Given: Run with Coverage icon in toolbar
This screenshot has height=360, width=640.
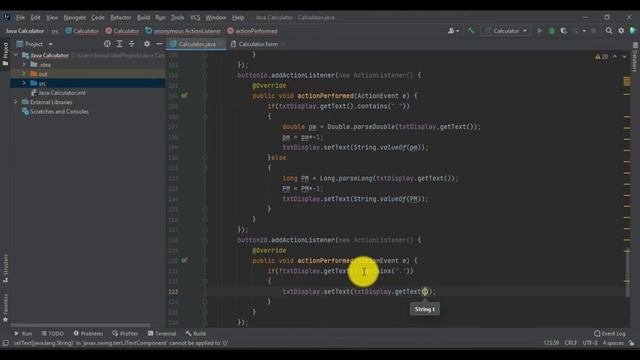Looking at the screenshot, I should 564,31.
